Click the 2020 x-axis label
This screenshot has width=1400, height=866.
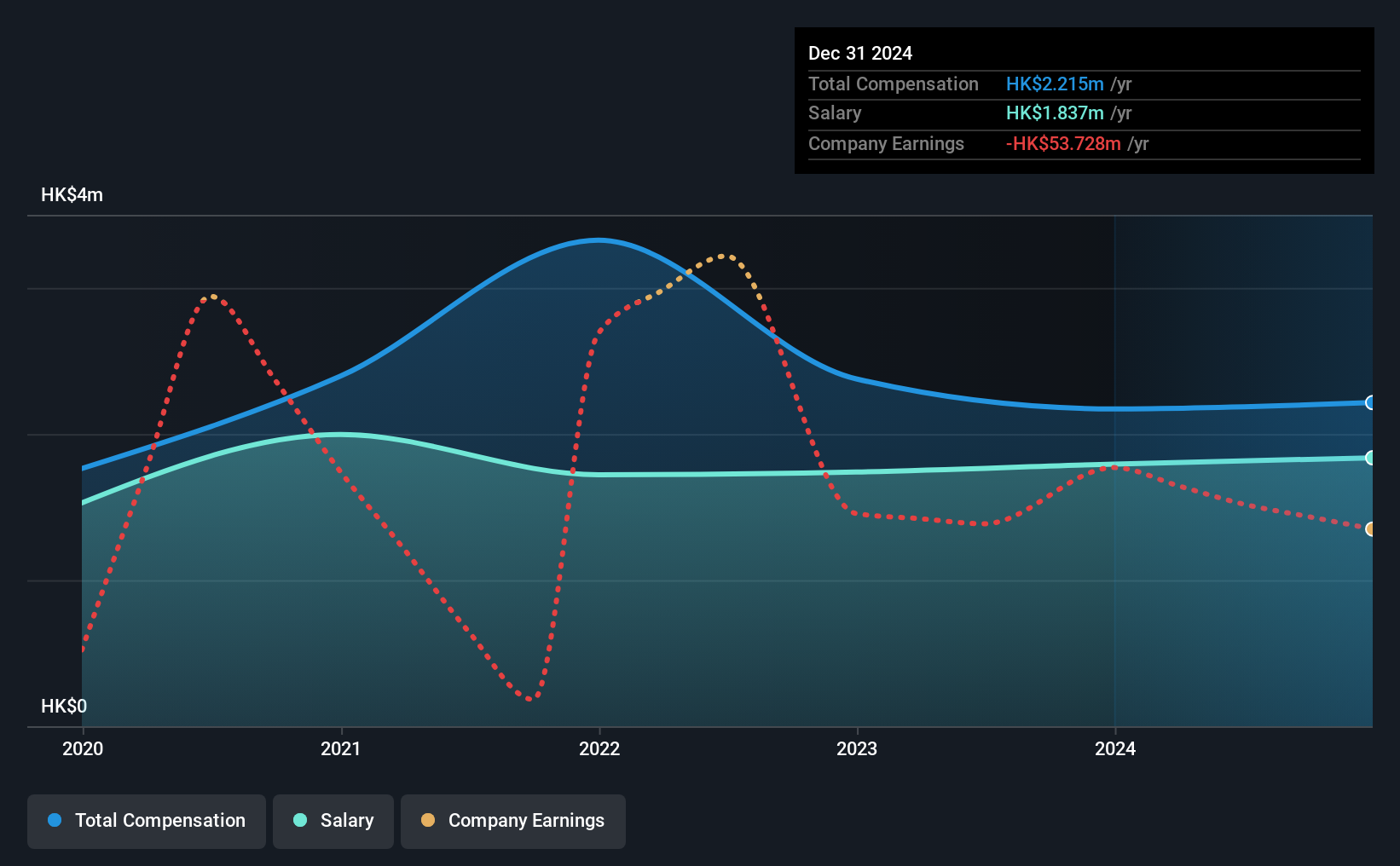click(83, 748)
